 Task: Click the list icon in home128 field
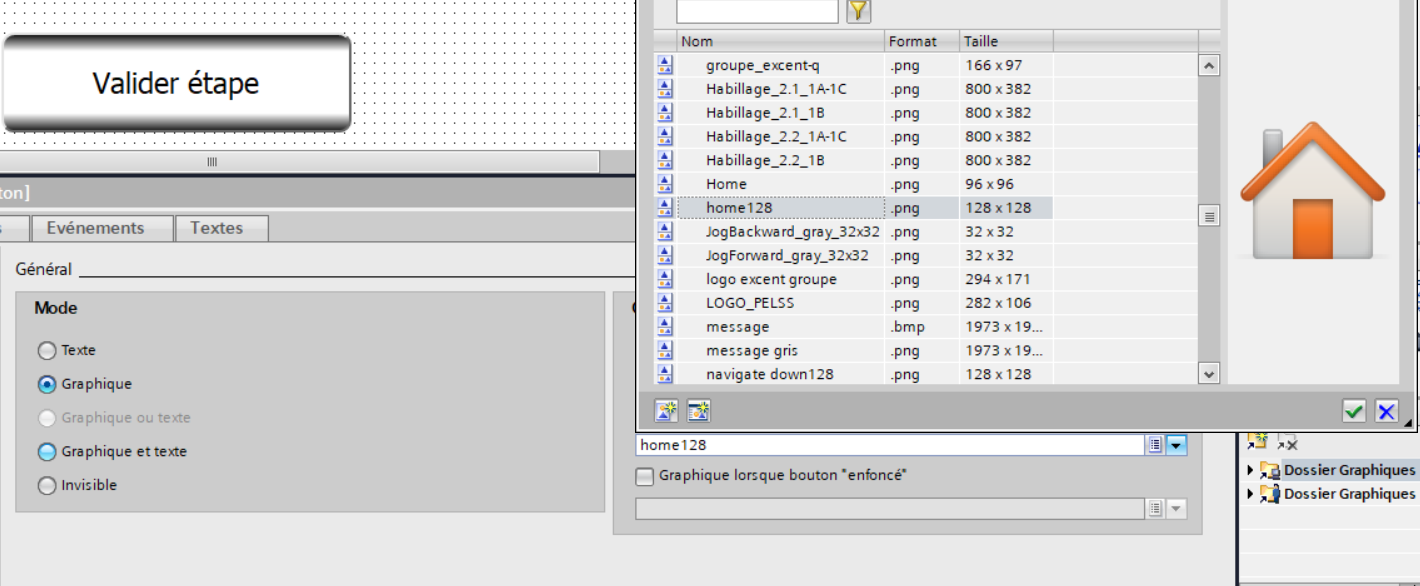coord(1155,445)
